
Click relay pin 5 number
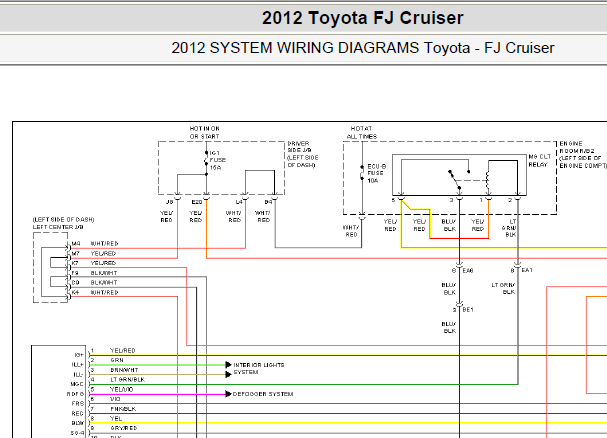pyautogui.click(x=393, y=200)
